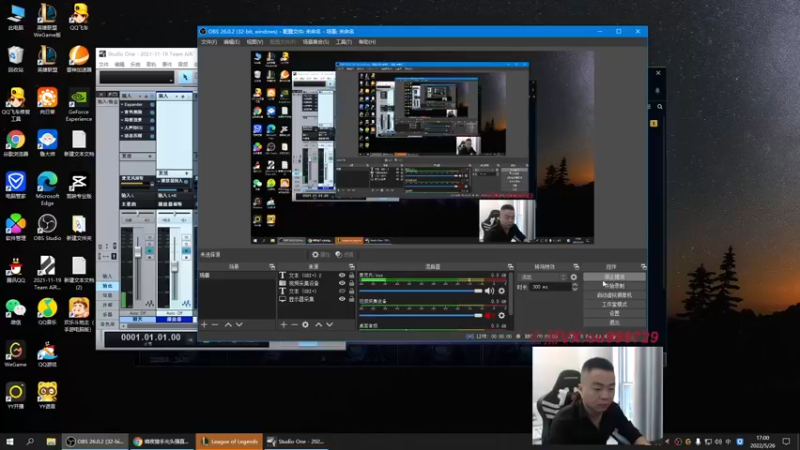Remove selected source with minus icon in Sources panel
Viewport: 800px width, 450px height.
294,324
